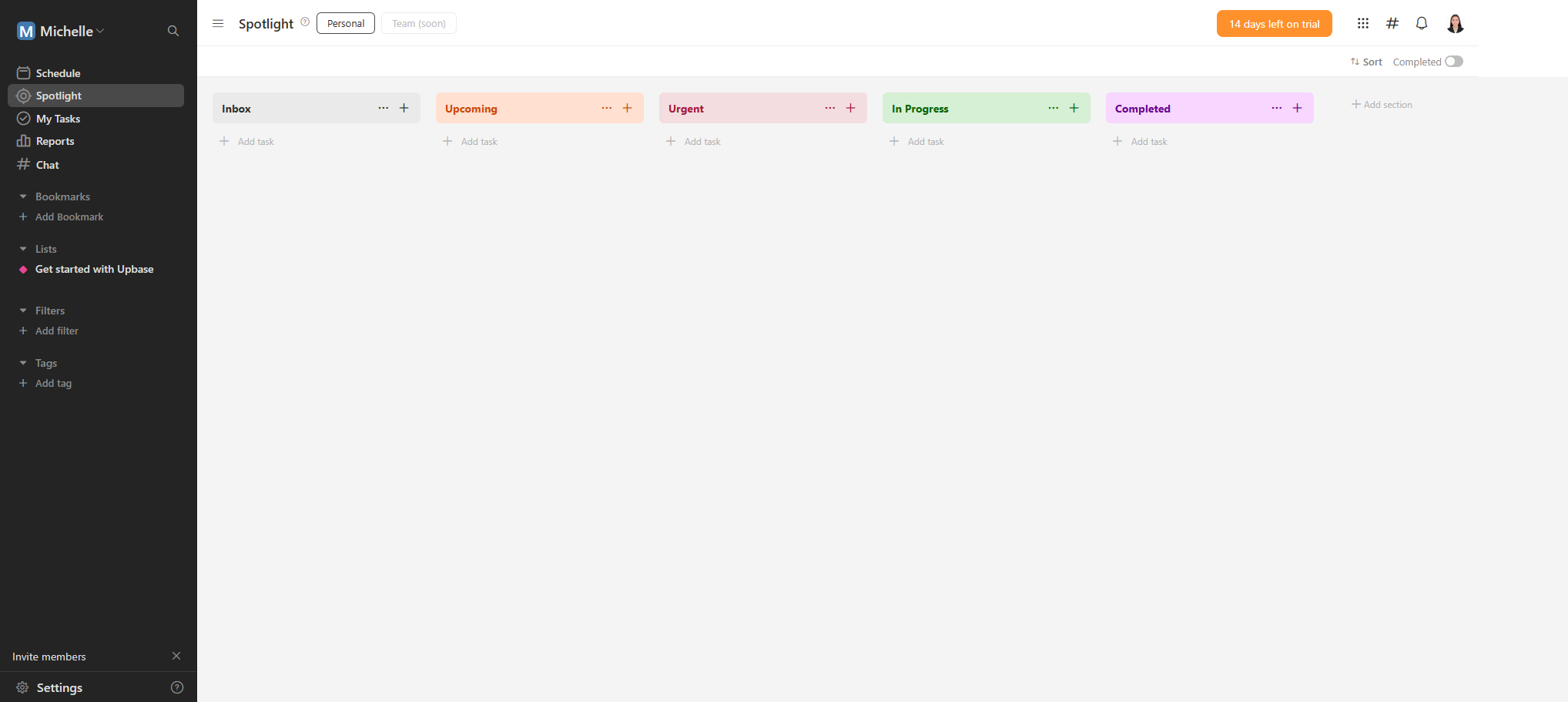Image resolution: width=1568 pixels, height=702 pixels.
Task: Collapse sidebar using hamburger menu icon
Action: (x=218, y=23)
